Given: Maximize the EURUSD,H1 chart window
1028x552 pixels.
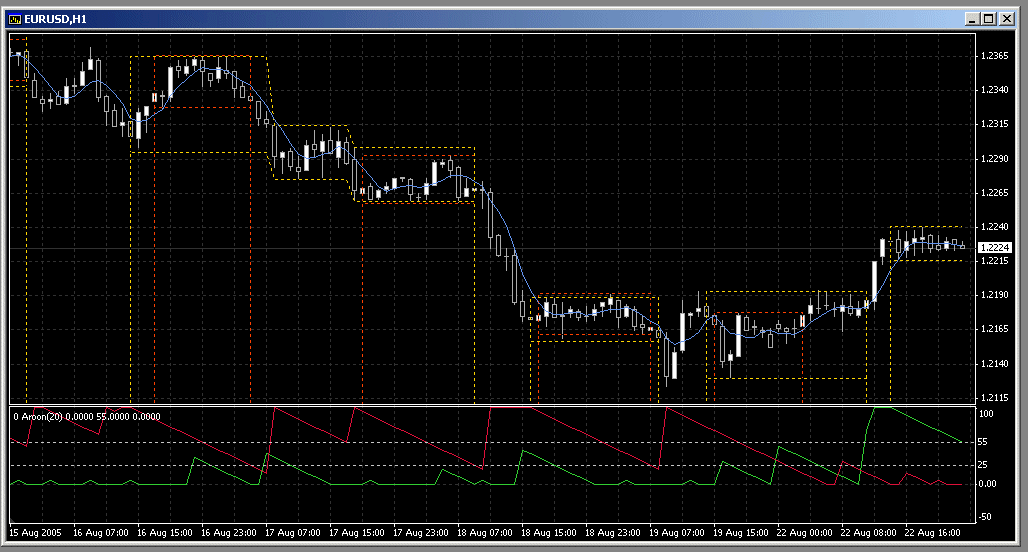Looking at the screenshot, I should click(989, 18).
